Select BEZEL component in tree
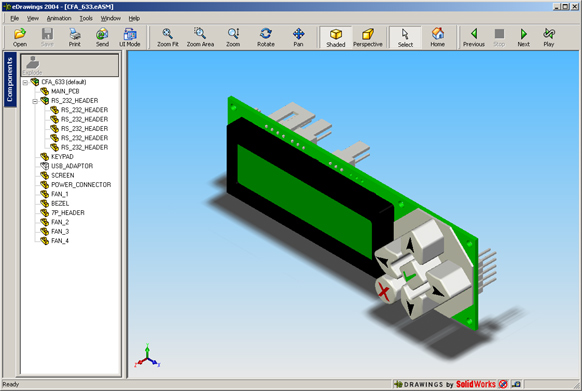The width and height of the screenshot is (582, 391). coord(60,203)
